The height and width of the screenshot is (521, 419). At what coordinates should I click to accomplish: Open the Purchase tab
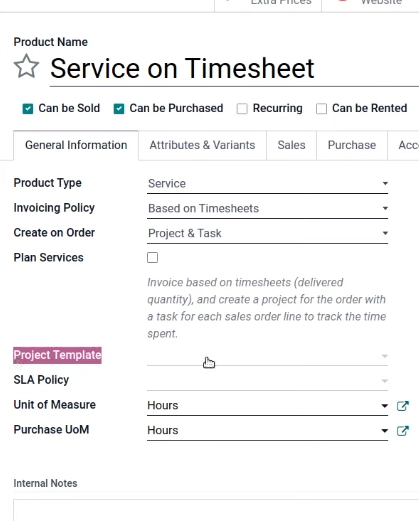coord(352,145)
